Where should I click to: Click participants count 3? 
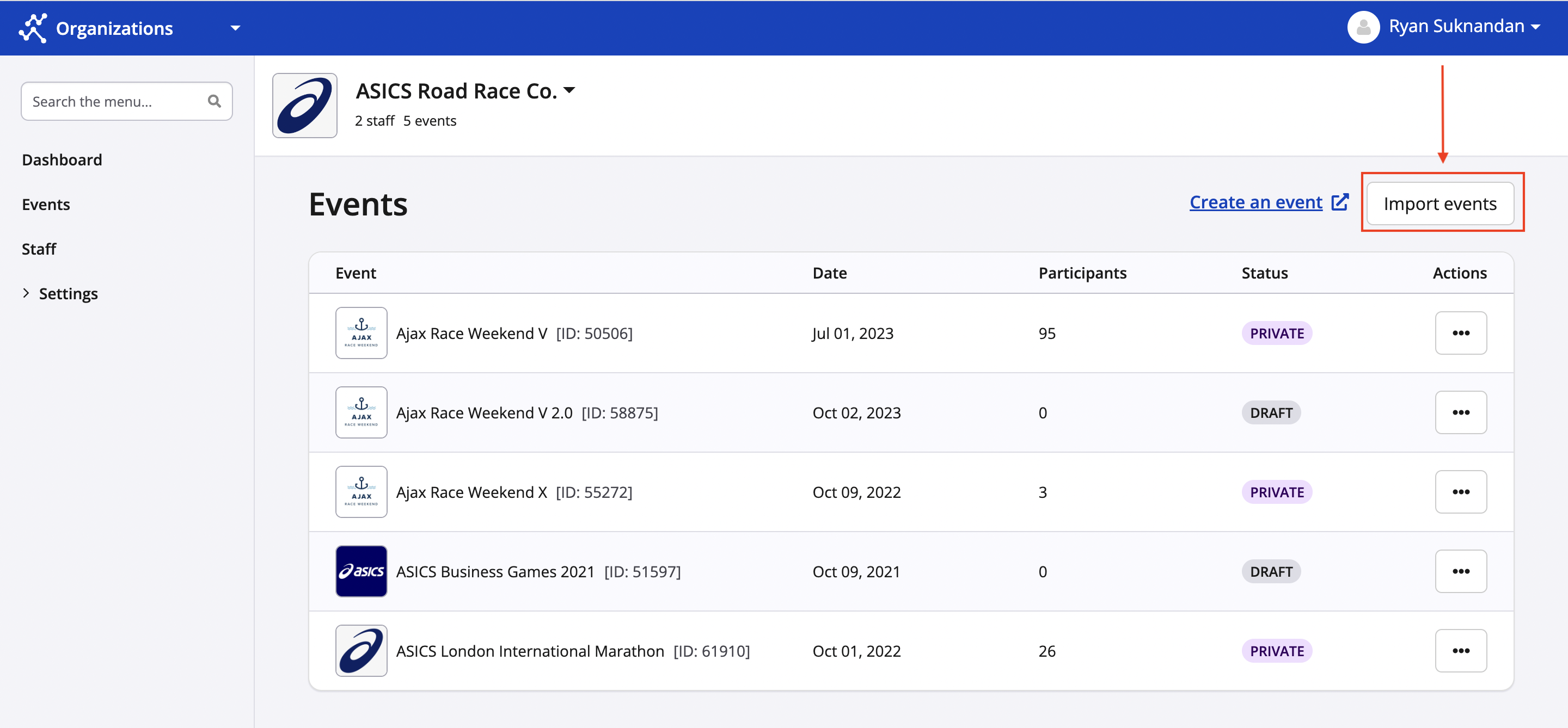click(1043, 492)
